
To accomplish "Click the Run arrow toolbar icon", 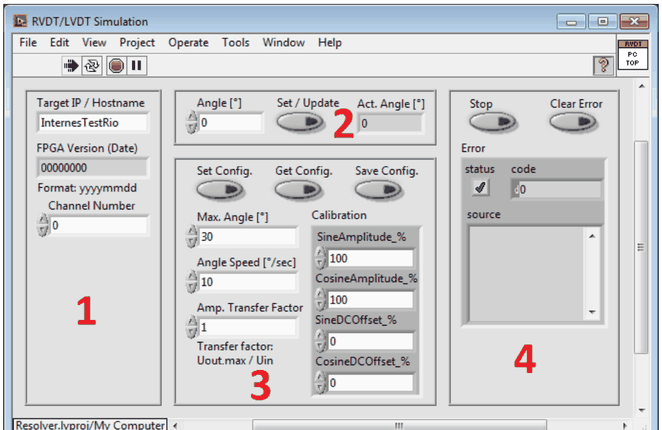I will pyautogui.click(x=71, y=65).
